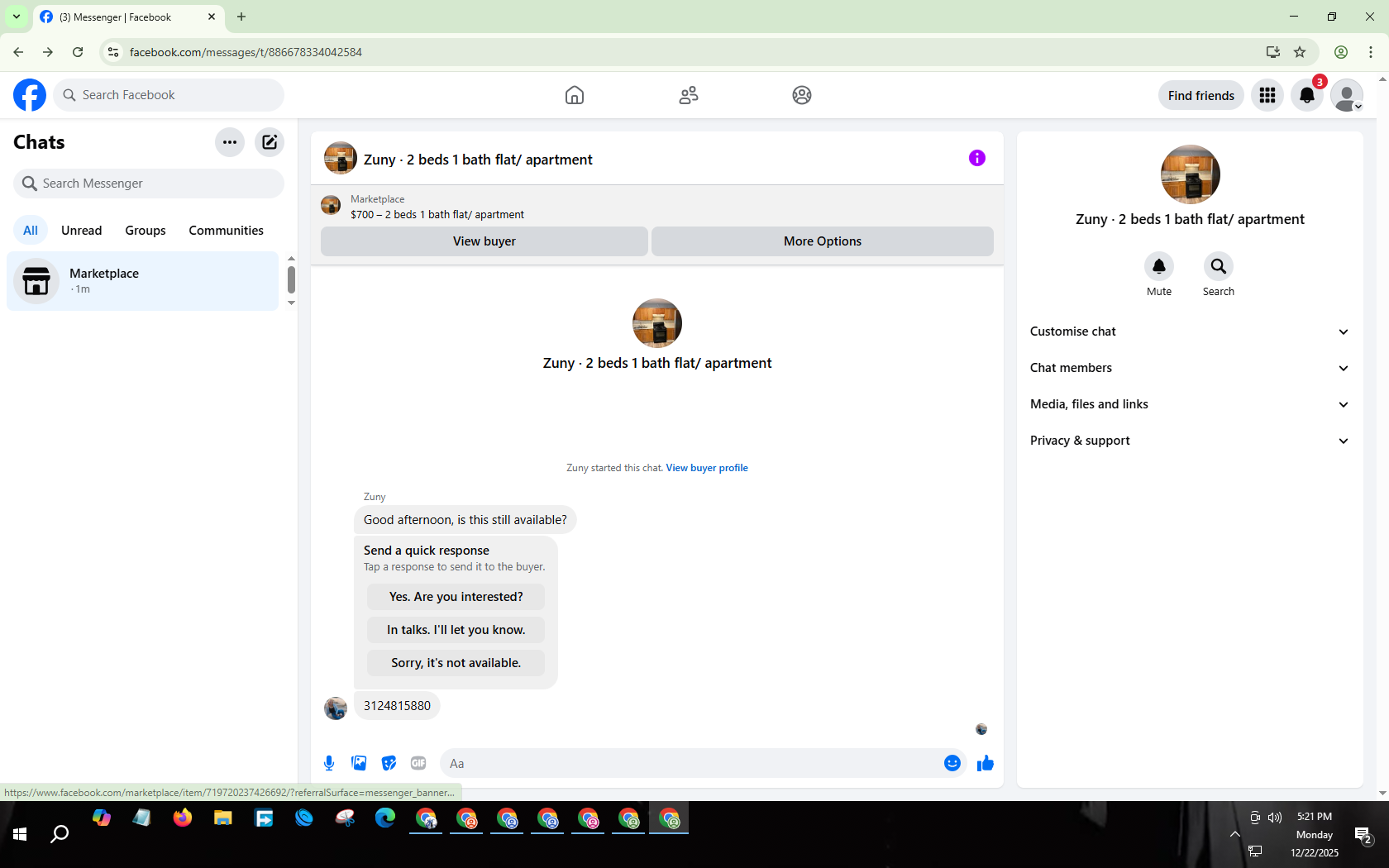Select the Groups chats filter
This screenshot has width=1389, height=868.
[146, 231]
